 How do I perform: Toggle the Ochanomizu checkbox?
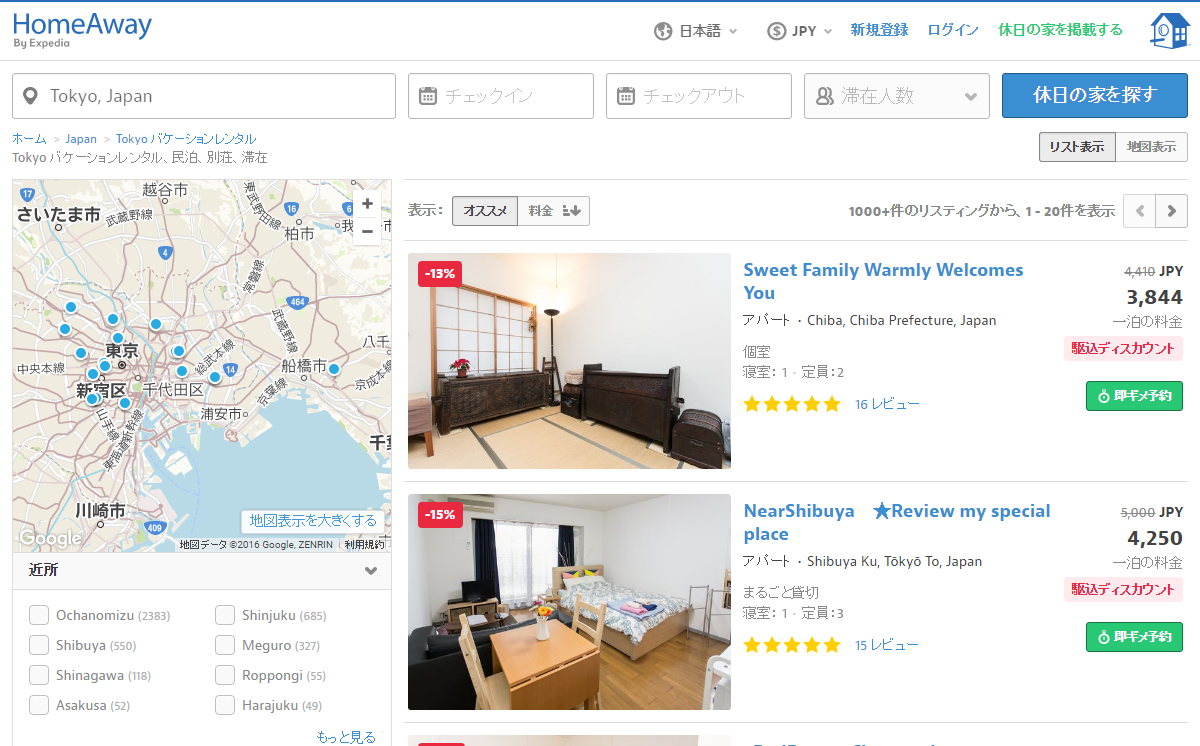(39, 615)
